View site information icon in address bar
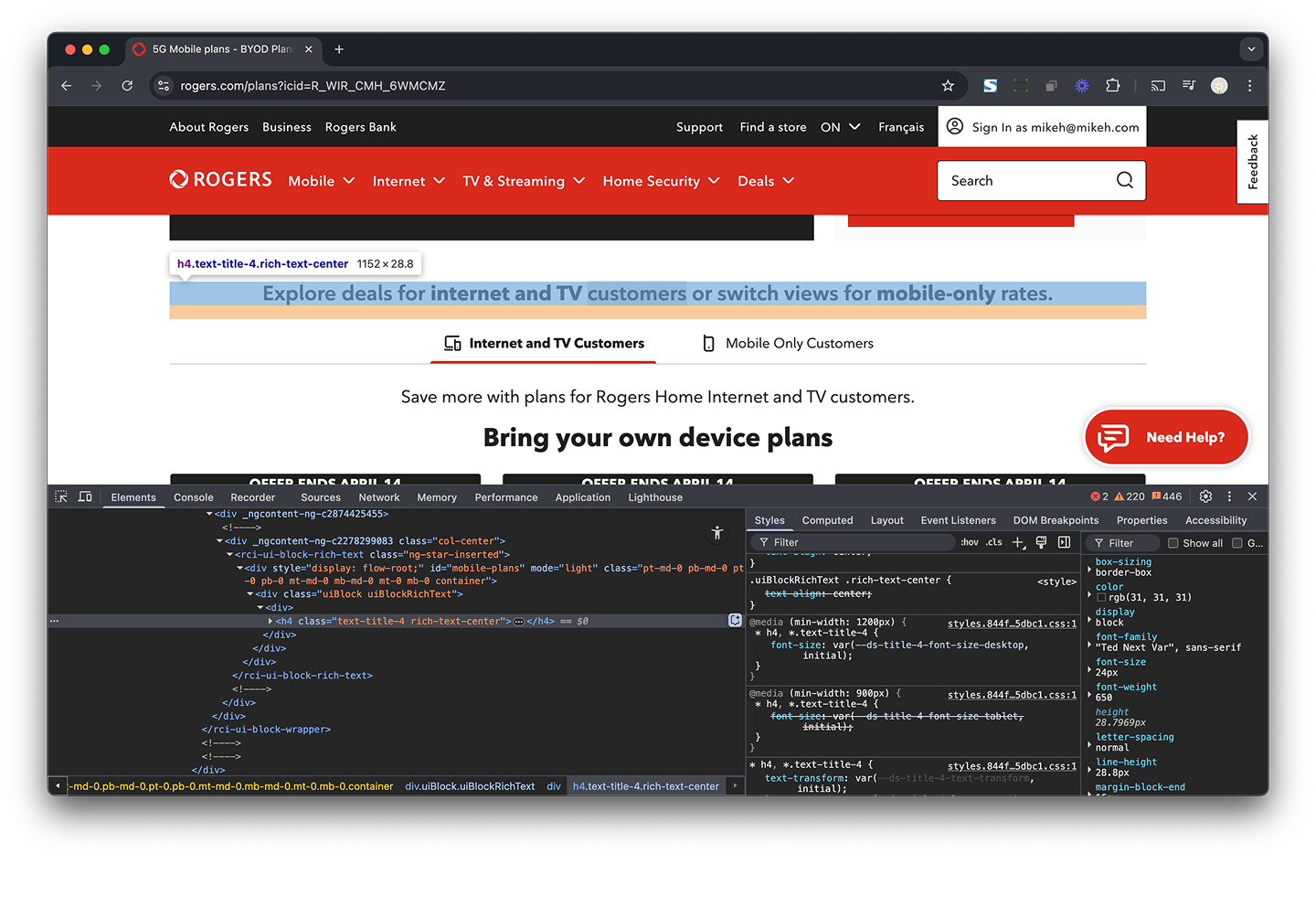The width and height of the screenshot is (1316, 907). (x=164, y=86)
